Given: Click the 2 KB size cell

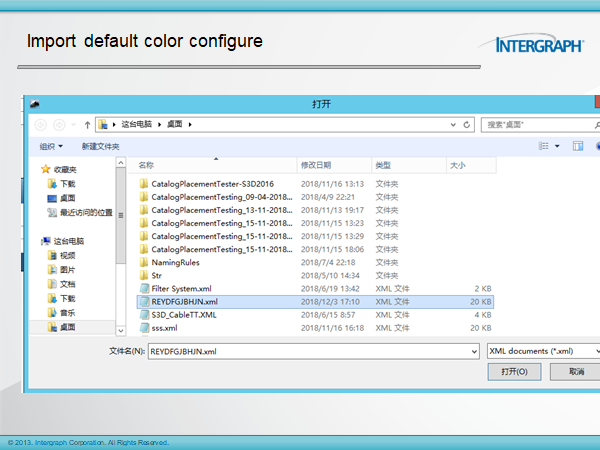Looking at the screenshot, I should tap(483, 289).
